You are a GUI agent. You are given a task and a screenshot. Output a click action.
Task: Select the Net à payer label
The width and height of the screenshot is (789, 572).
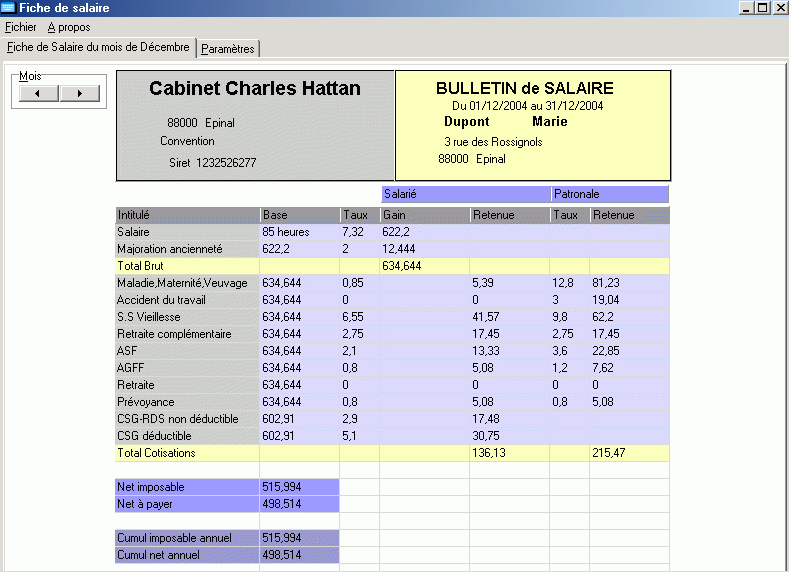point(187,504)
